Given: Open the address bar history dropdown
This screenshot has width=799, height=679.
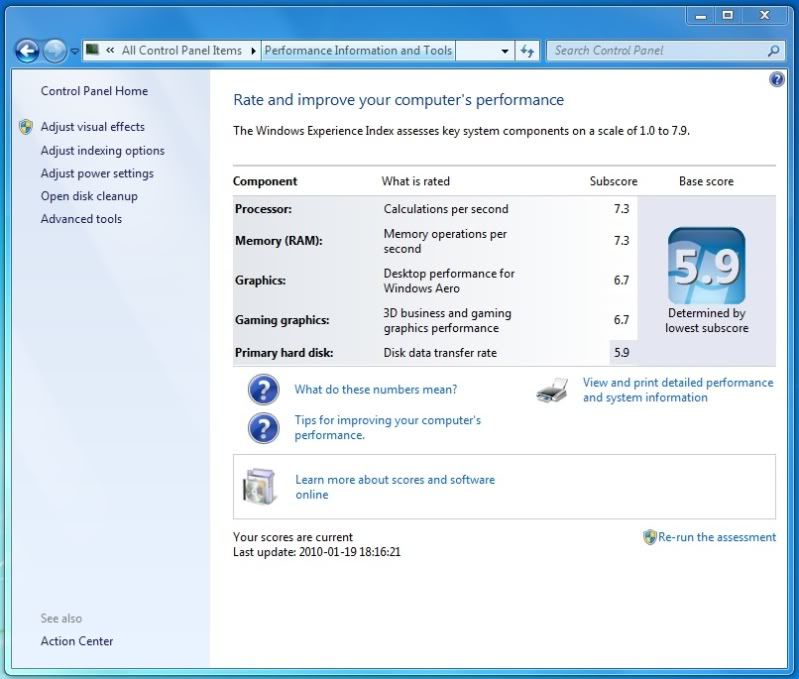Looking at the screenshot, I should (x=504, y=51).
